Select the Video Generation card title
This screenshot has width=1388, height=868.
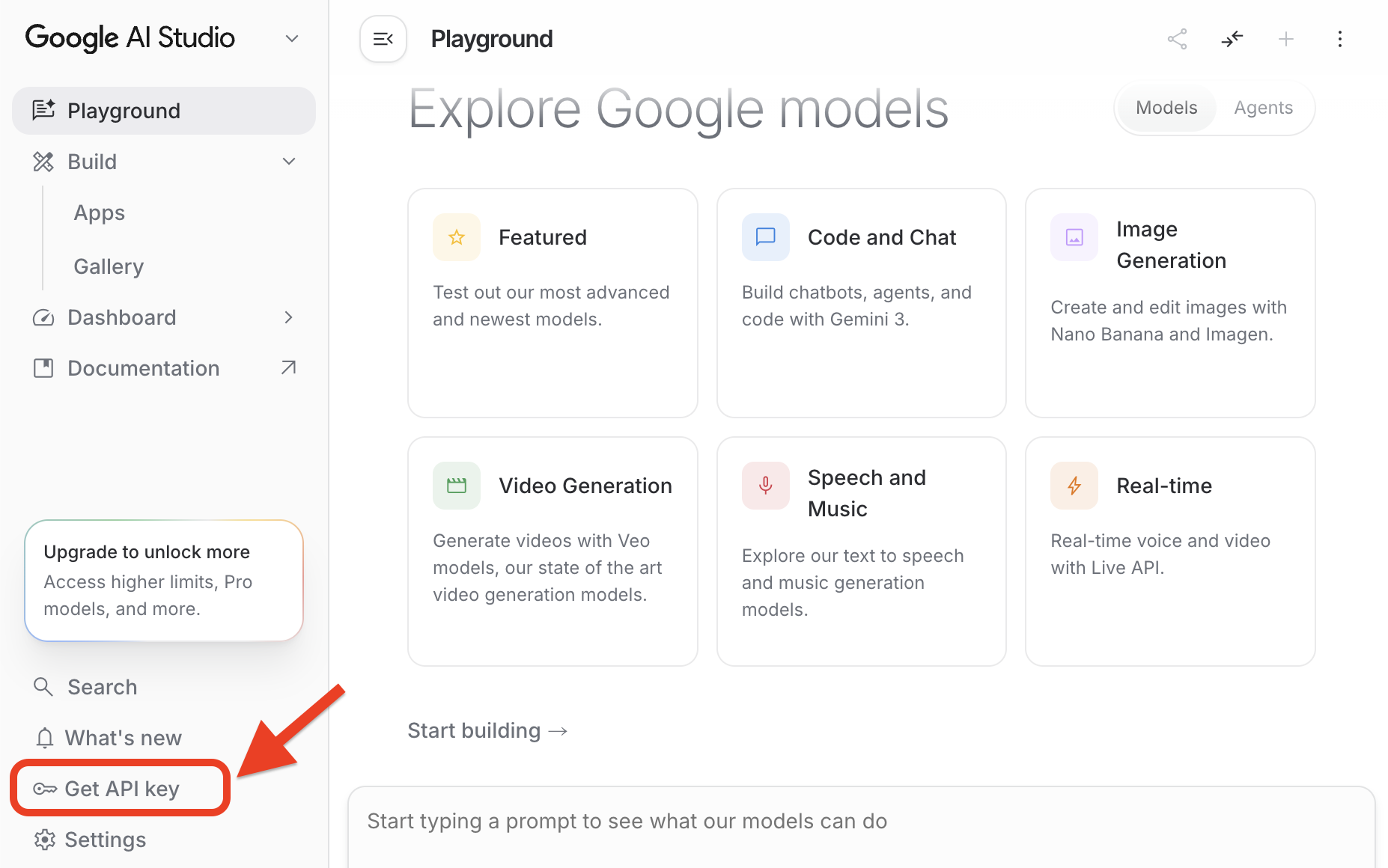(x=585, y=486)
